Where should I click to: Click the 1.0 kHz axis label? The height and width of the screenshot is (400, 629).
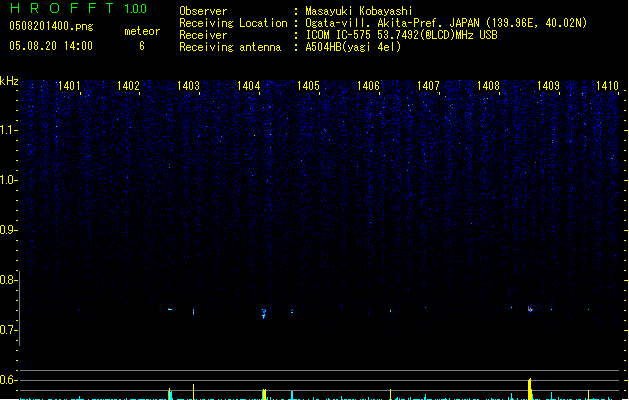click(8, 180)
